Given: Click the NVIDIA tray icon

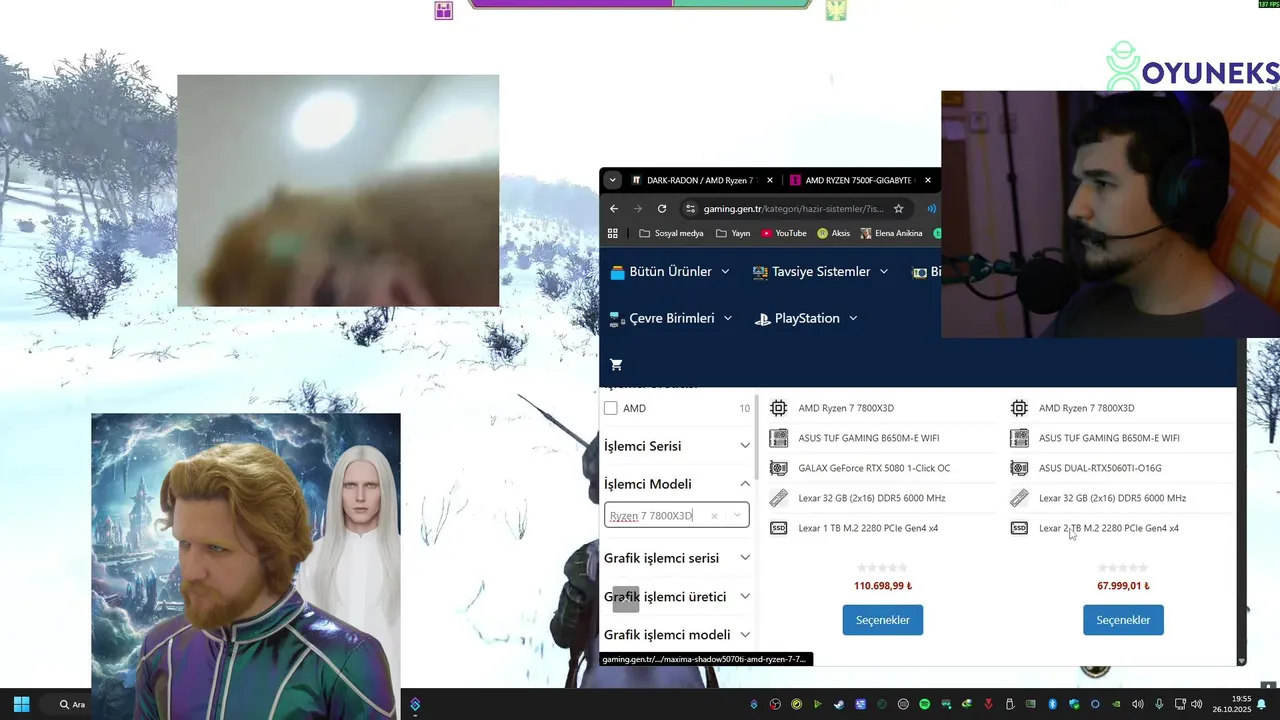Looking at the screenshot, I should (x=1116, y=704).
